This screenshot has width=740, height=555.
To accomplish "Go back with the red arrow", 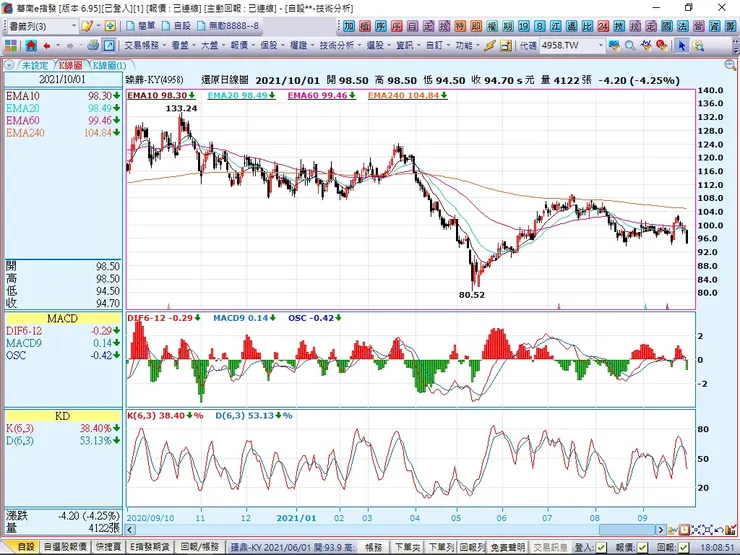I will click(x=47, y=46).
